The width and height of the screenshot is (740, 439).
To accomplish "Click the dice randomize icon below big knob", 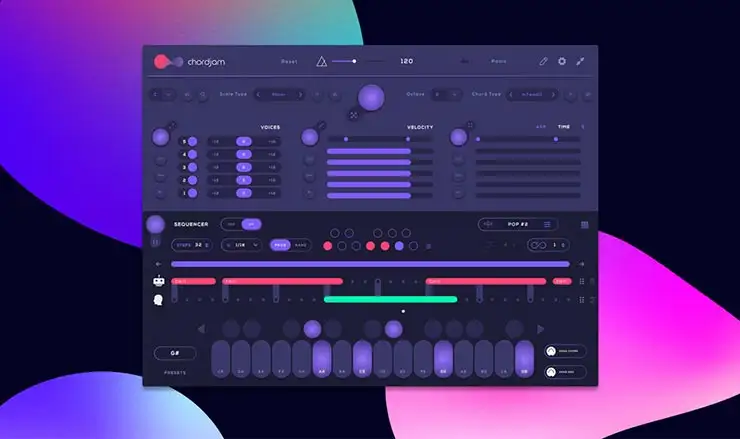I will tap(353, 115).
